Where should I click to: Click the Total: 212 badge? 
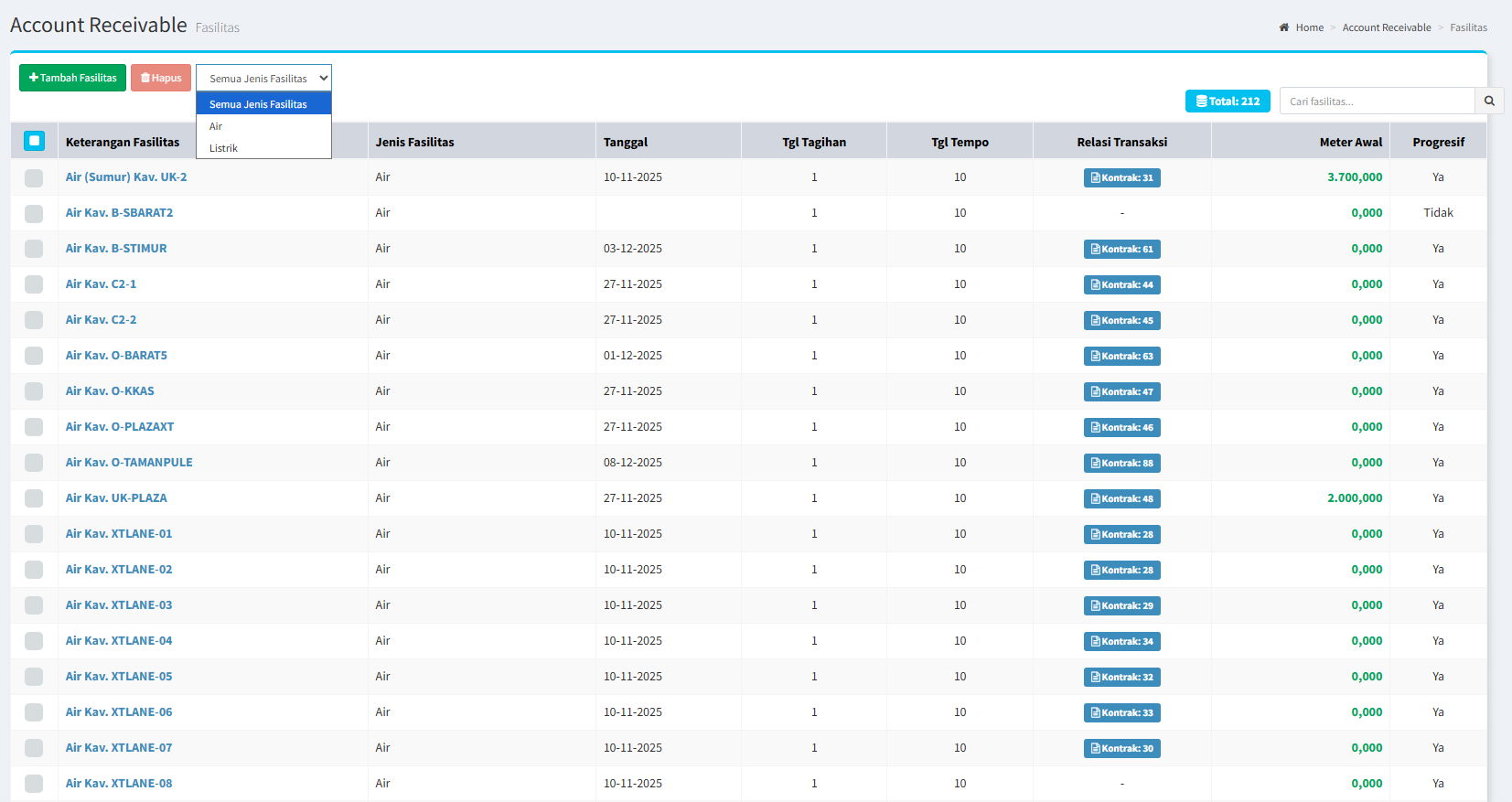[x=1227, y=102]
